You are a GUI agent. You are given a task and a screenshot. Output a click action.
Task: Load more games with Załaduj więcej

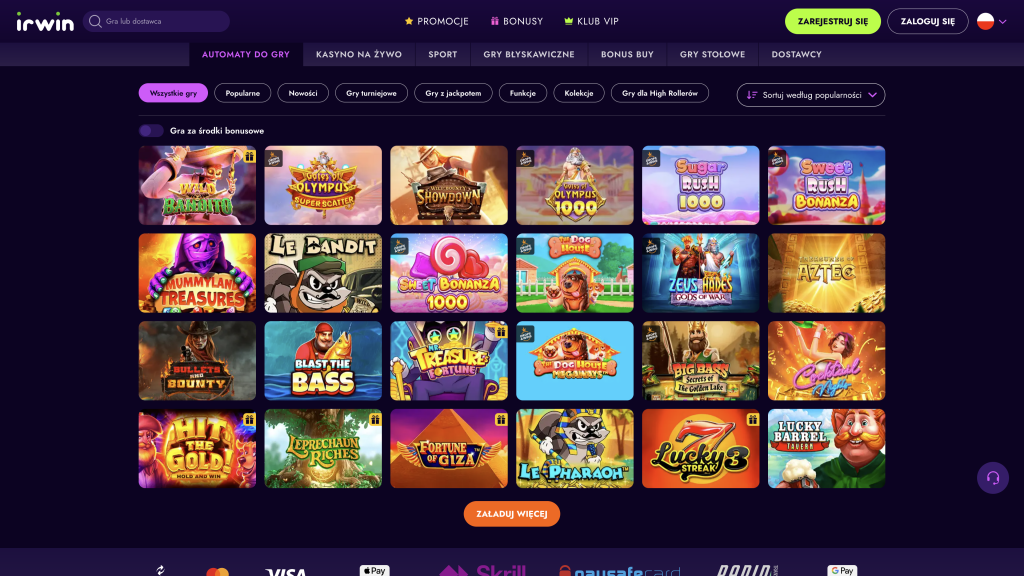click(511, 514)
